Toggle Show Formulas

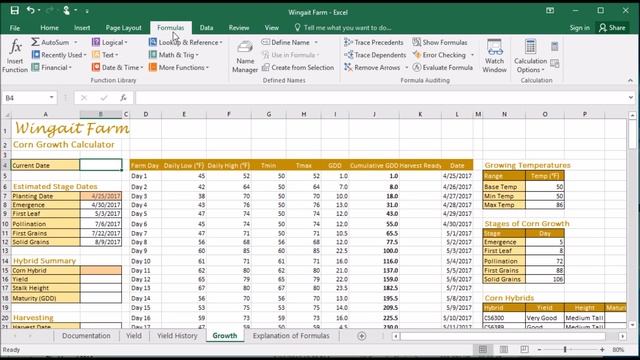tap(440, 42)
